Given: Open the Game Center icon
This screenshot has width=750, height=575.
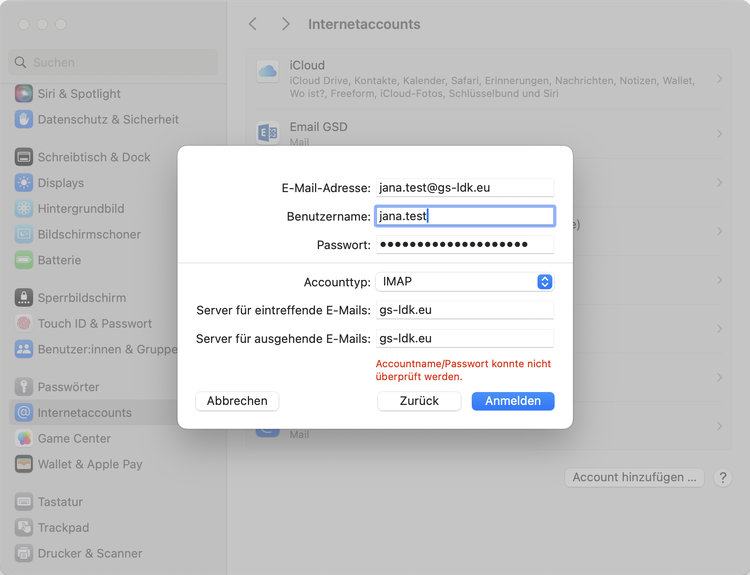Looking at the screenshot, I should click(24, 439).
